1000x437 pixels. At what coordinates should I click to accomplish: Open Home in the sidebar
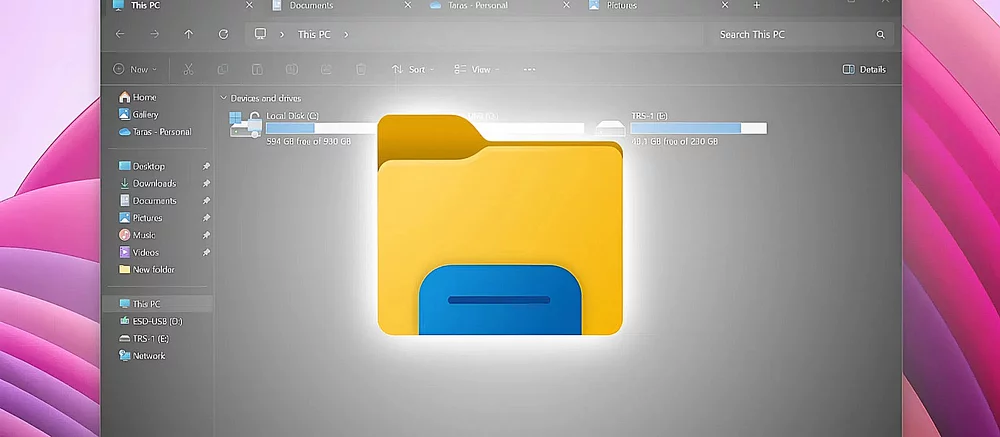137,97
